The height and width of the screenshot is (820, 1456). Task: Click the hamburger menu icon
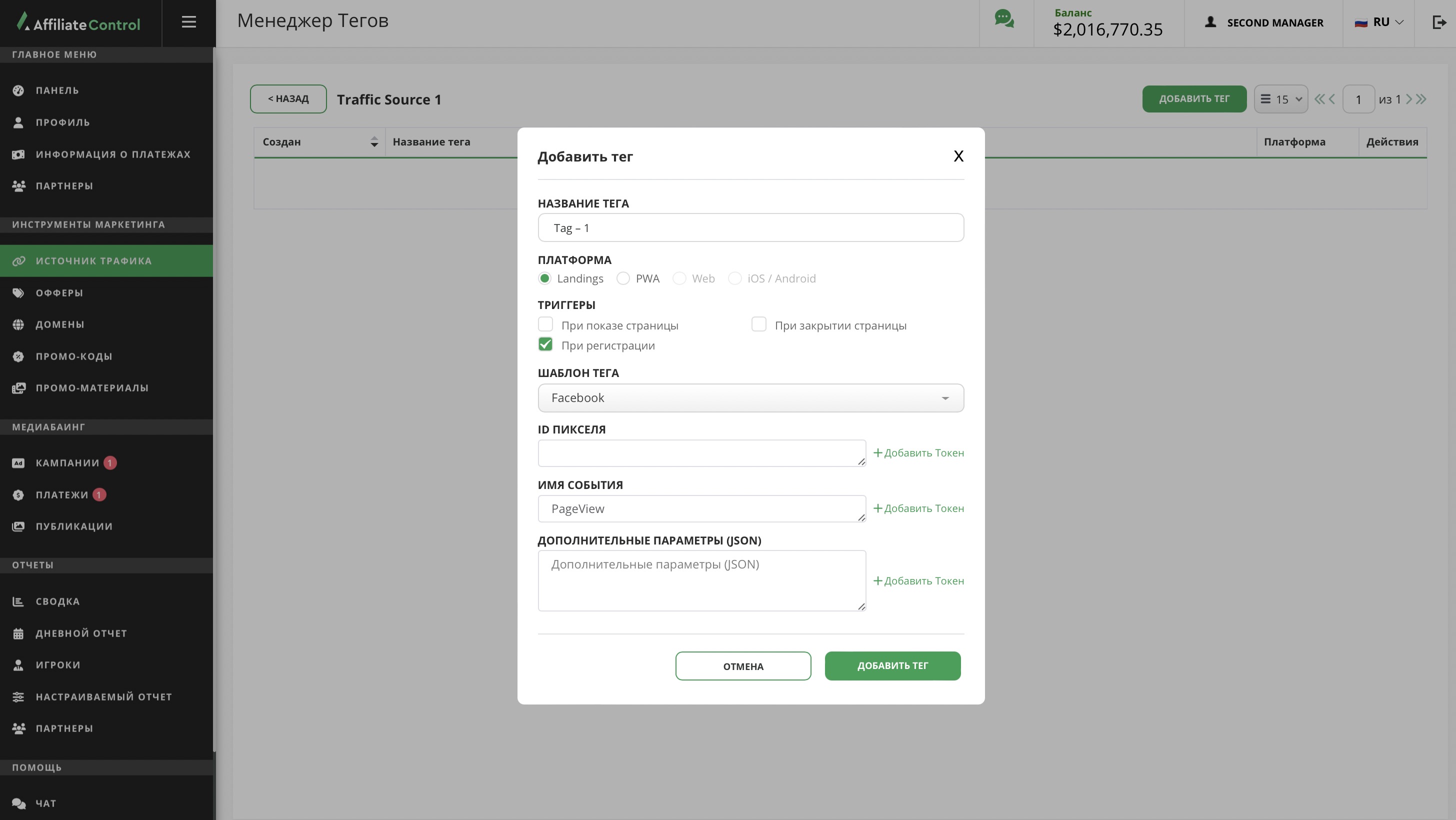(x=189, y=22)
